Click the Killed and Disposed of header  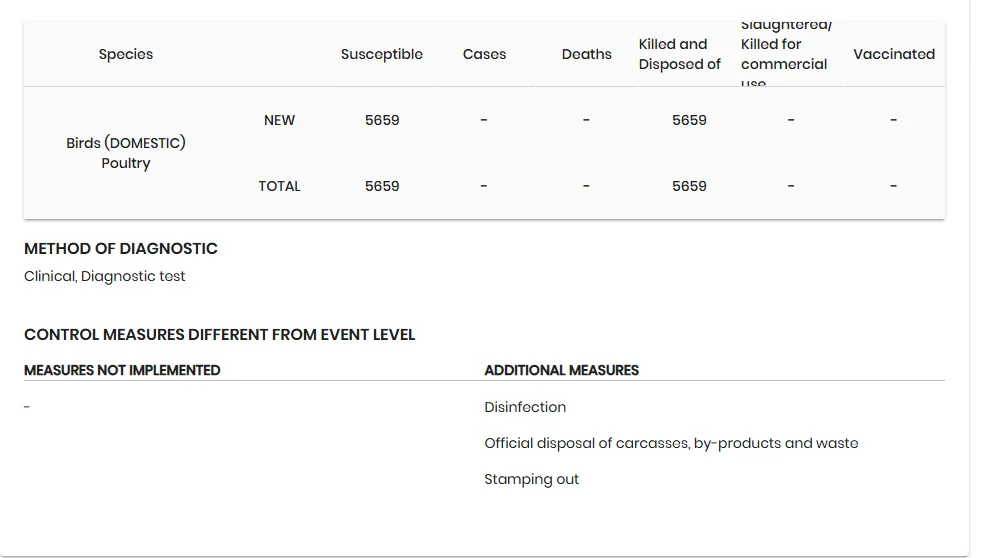pyautogui.click(x=680, y=54)
